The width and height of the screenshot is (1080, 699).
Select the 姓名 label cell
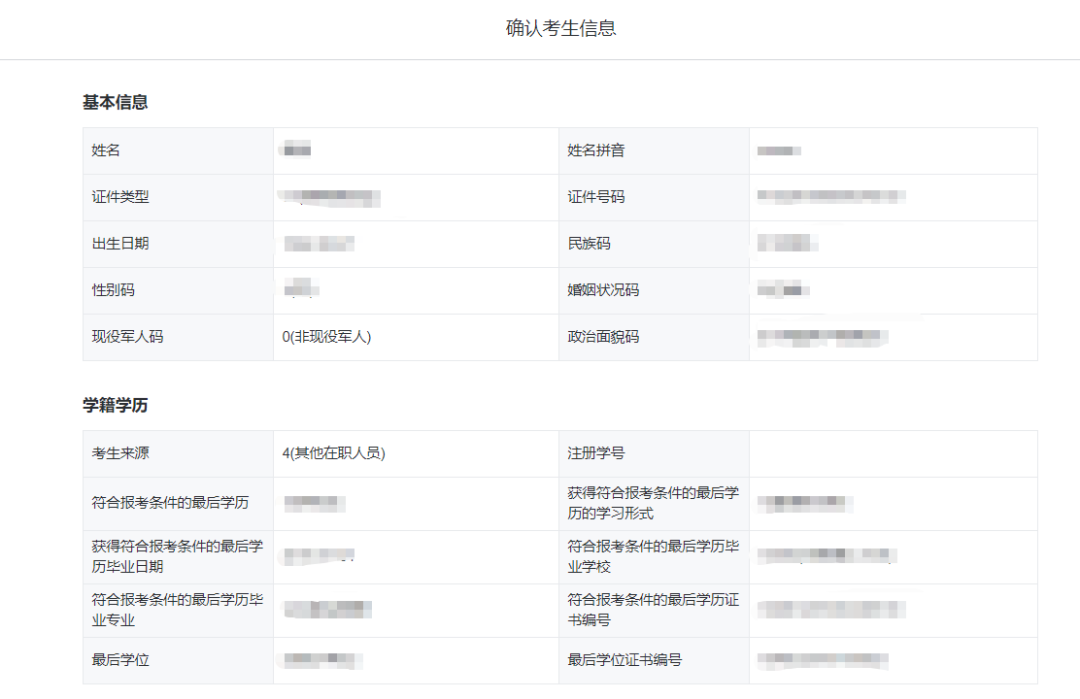pyautogui.click(x=178, y=151)
